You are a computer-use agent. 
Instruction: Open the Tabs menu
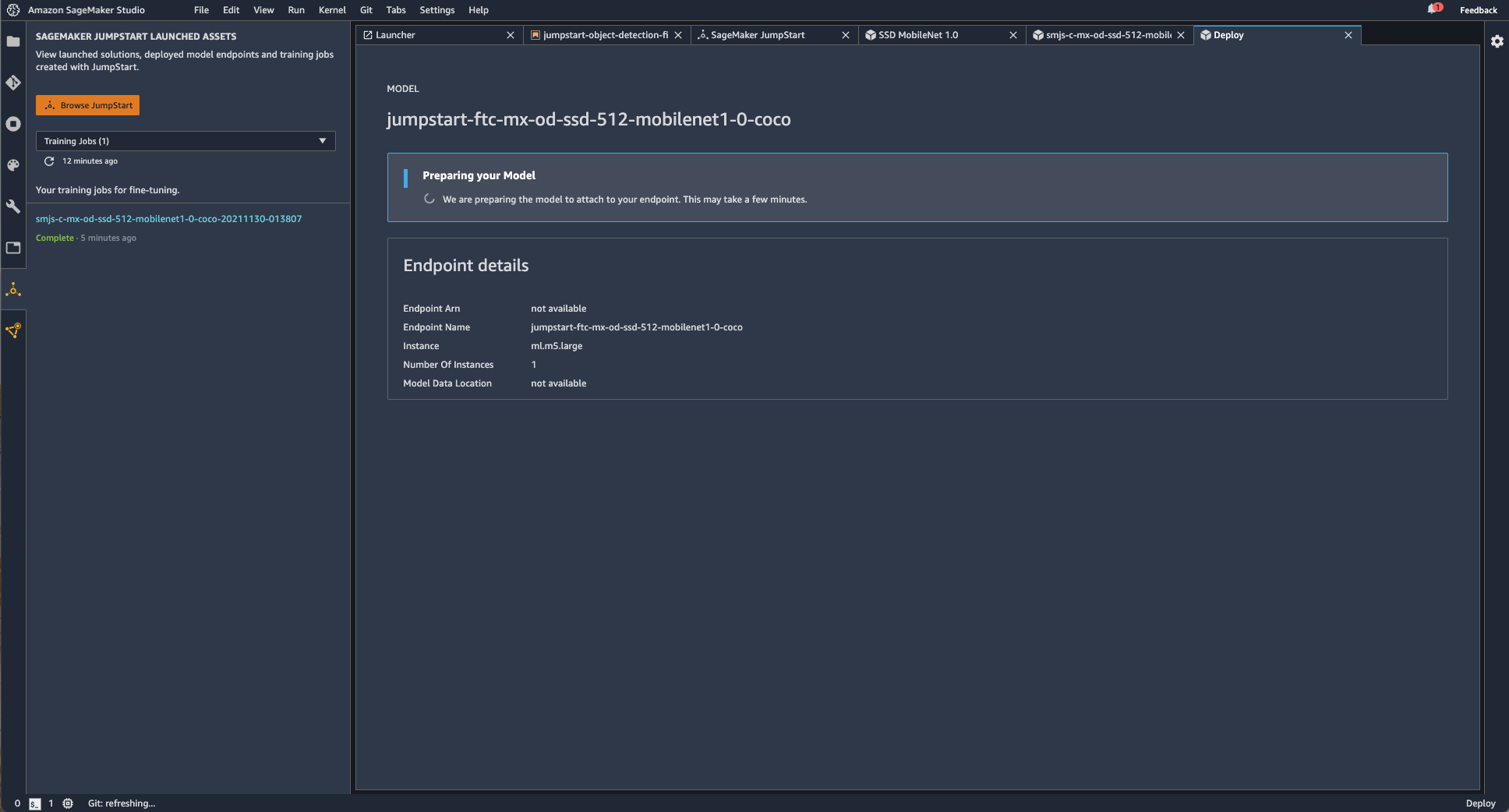click(x=396, y=10)
